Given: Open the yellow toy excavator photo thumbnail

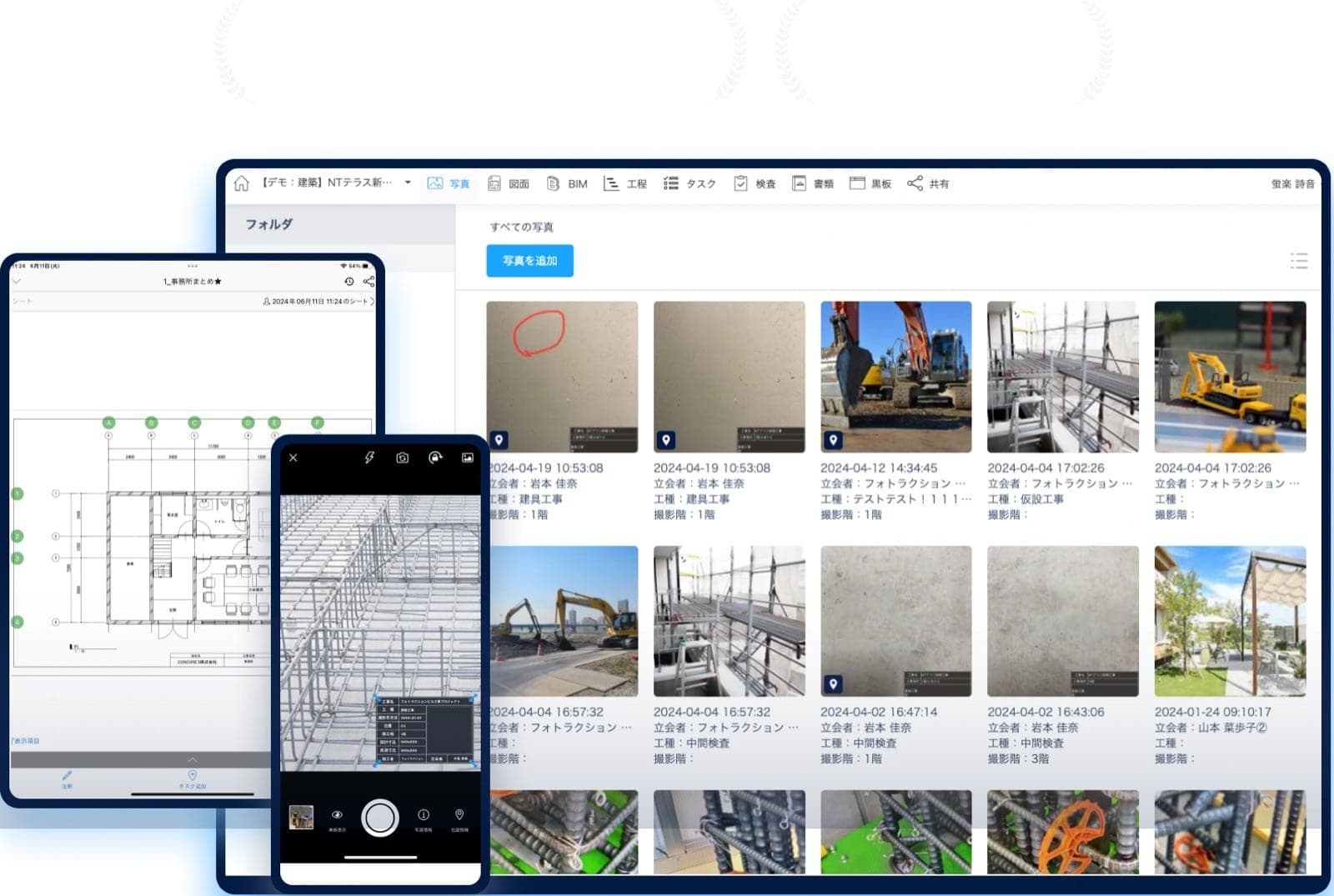Looking at the screenshot, I should pyautogui.click(x=1230, y=377).
